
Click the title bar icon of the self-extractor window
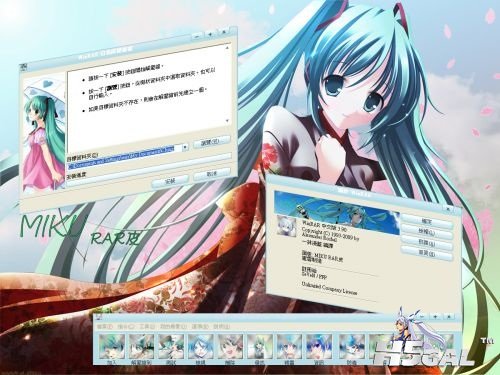tap(24, 68)
